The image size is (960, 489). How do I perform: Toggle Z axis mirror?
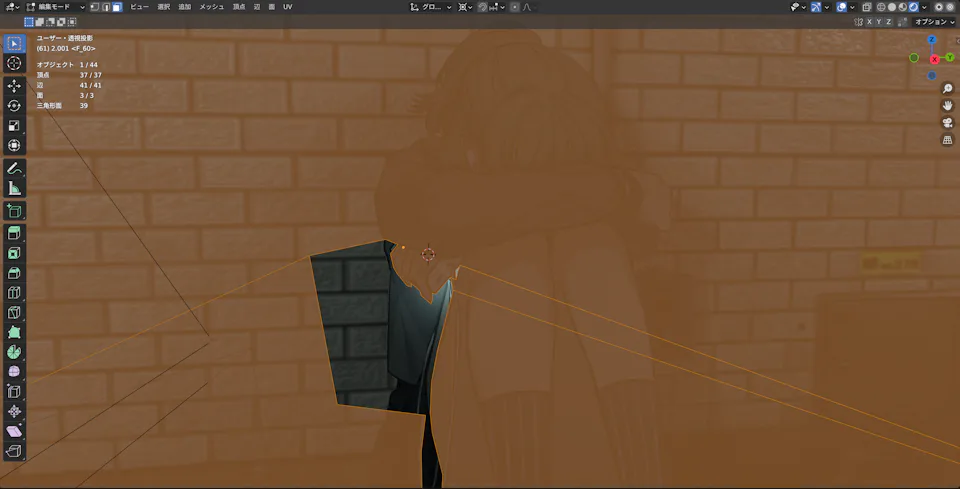click(x=888, y=21)
